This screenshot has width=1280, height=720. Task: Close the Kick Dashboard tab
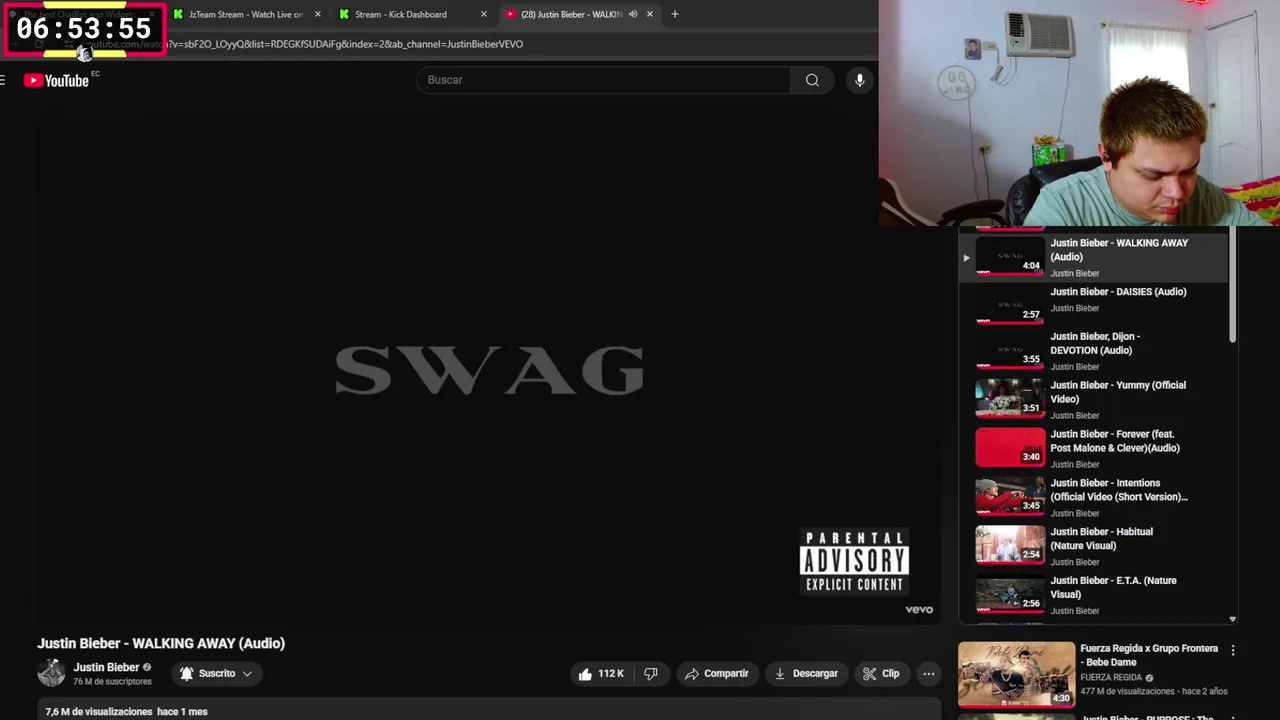(x=484, y=14)
